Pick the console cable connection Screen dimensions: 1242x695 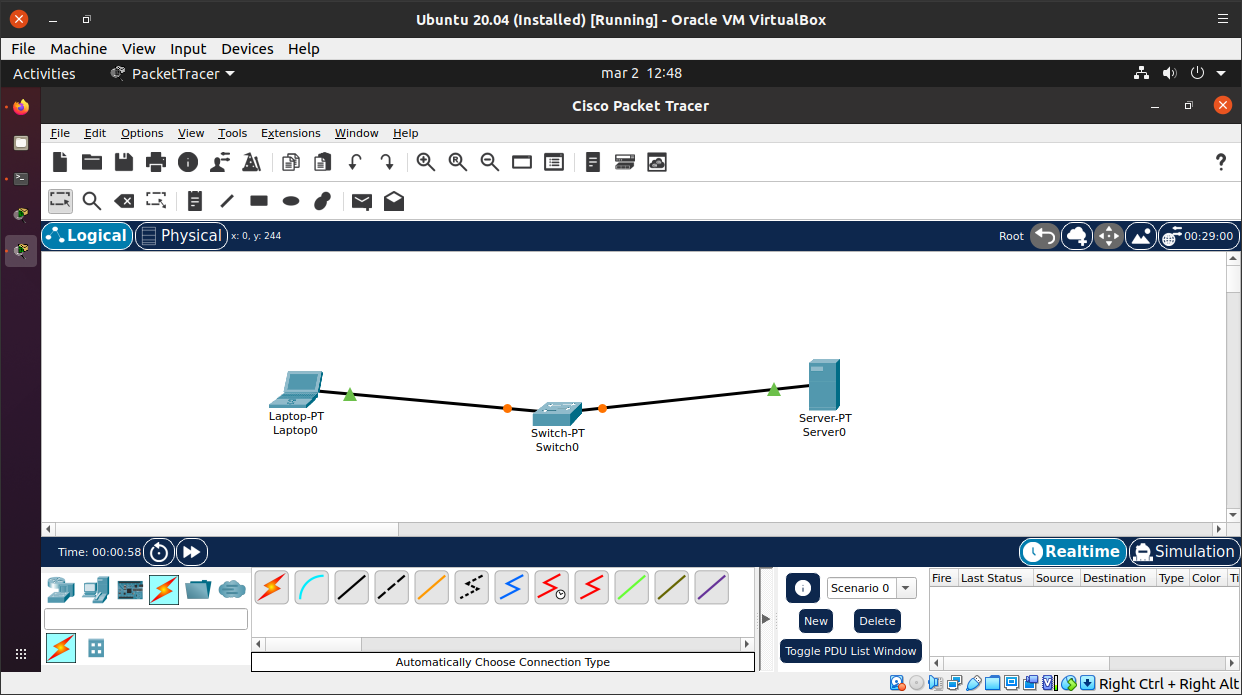tap(311, 588)
